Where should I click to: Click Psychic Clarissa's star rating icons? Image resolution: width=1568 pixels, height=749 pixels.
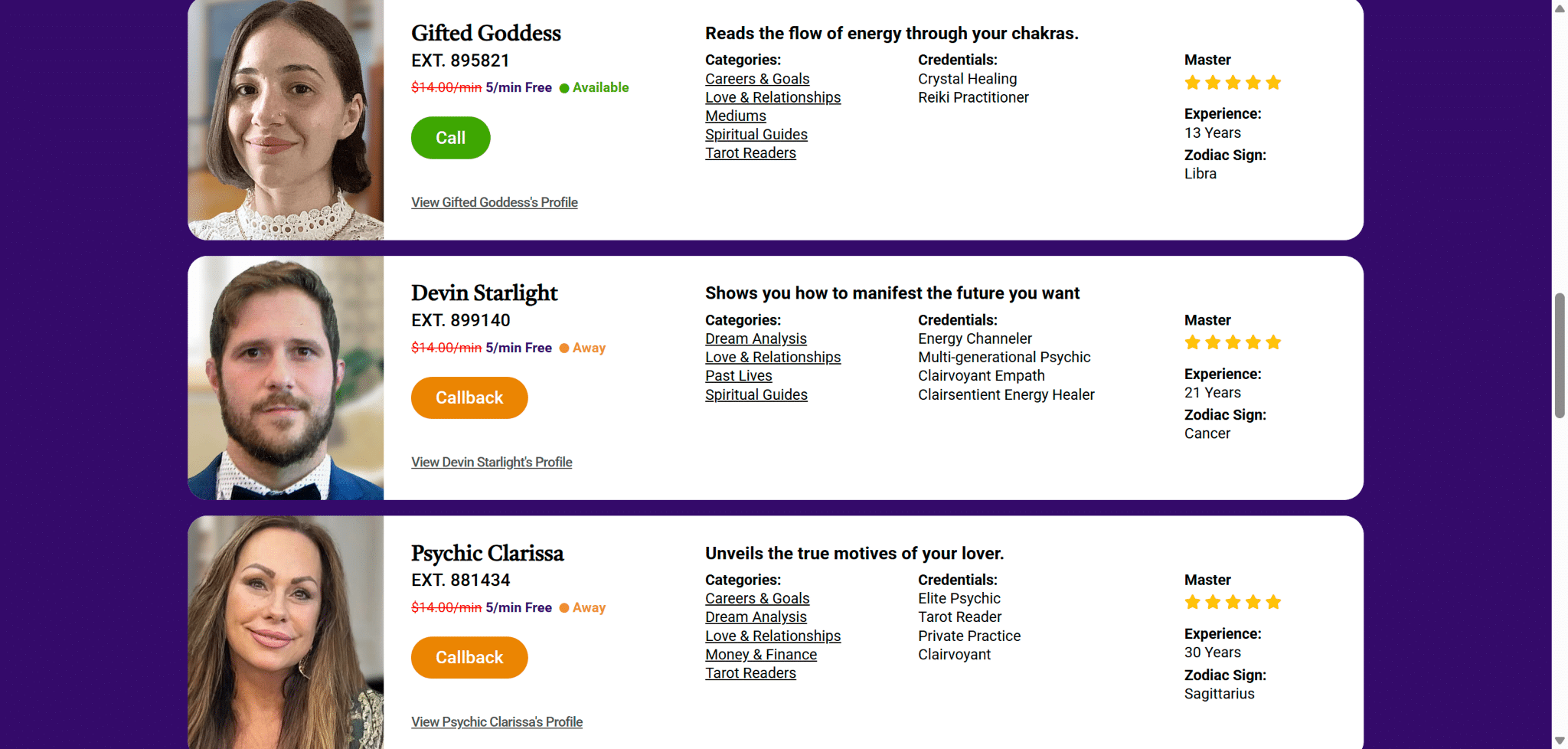point(1233,602)
